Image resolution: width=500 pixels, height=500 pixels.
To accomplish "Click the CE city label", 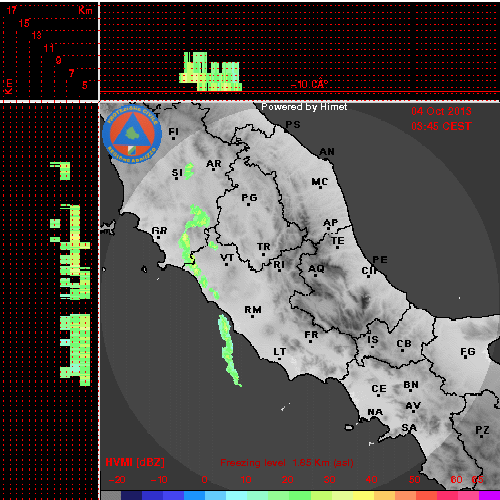I will [379, 389].
